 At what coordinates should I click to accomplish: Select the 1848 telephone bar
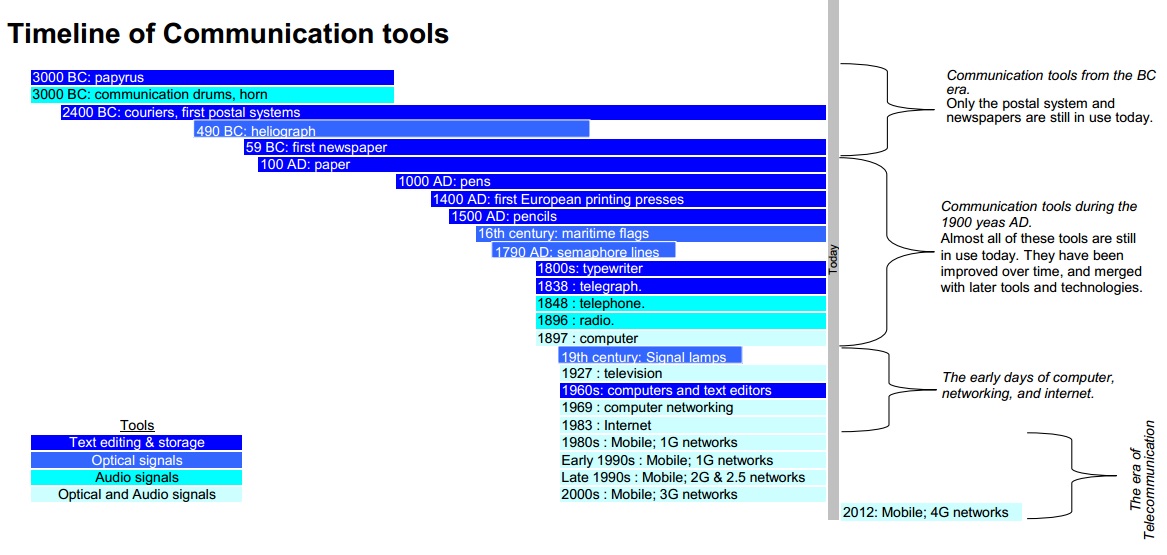[x=680, y=304]
